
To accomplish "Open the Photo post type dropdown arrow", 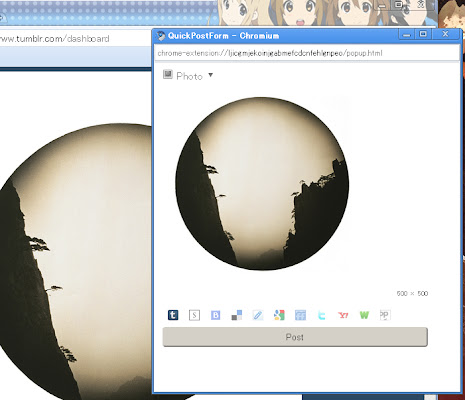I will pyautogui.click(x=211, y=75).
